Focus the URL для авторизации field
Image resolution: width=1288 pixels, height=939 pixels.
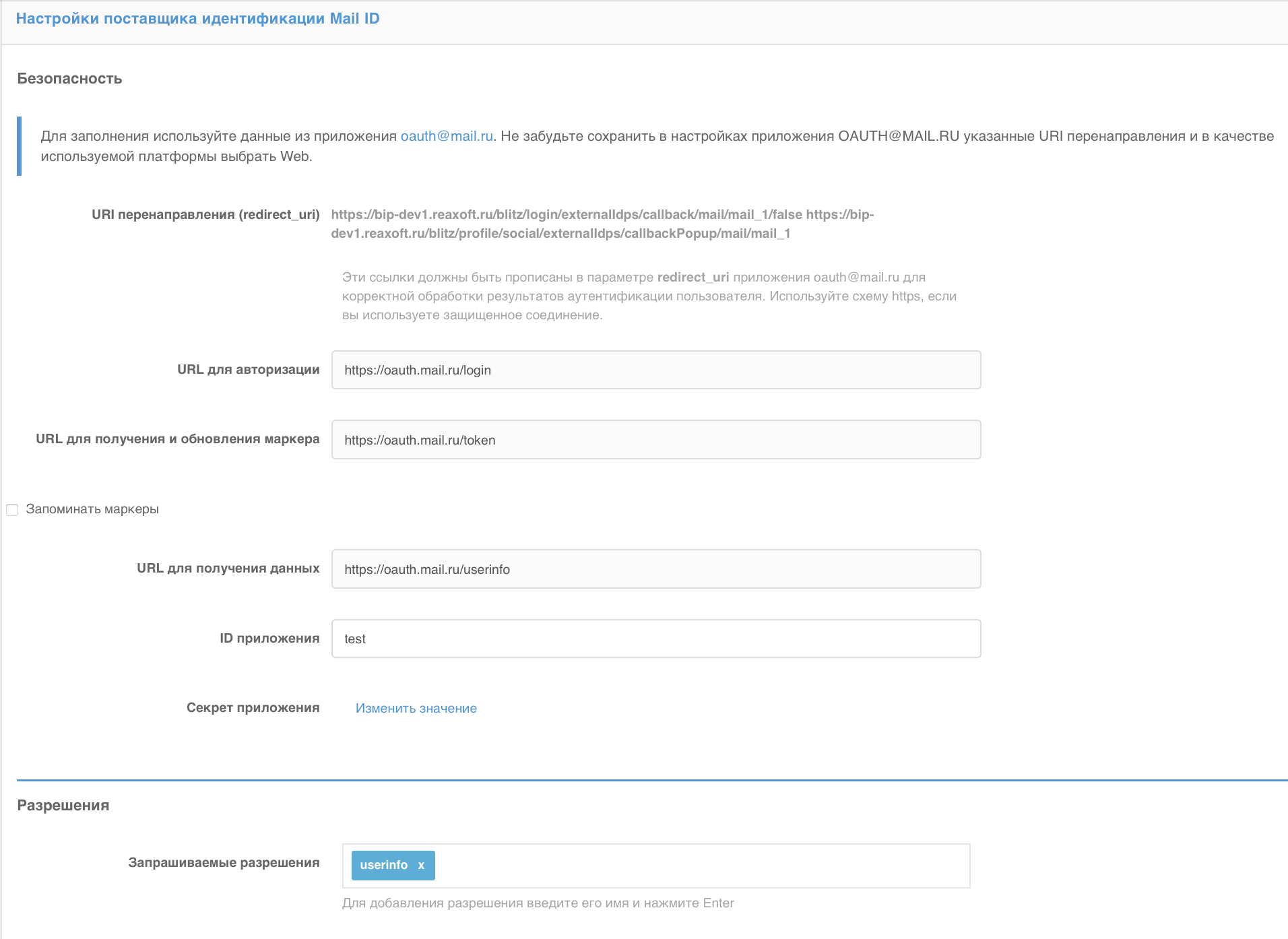pyautogui.click(x=655, y=370)
